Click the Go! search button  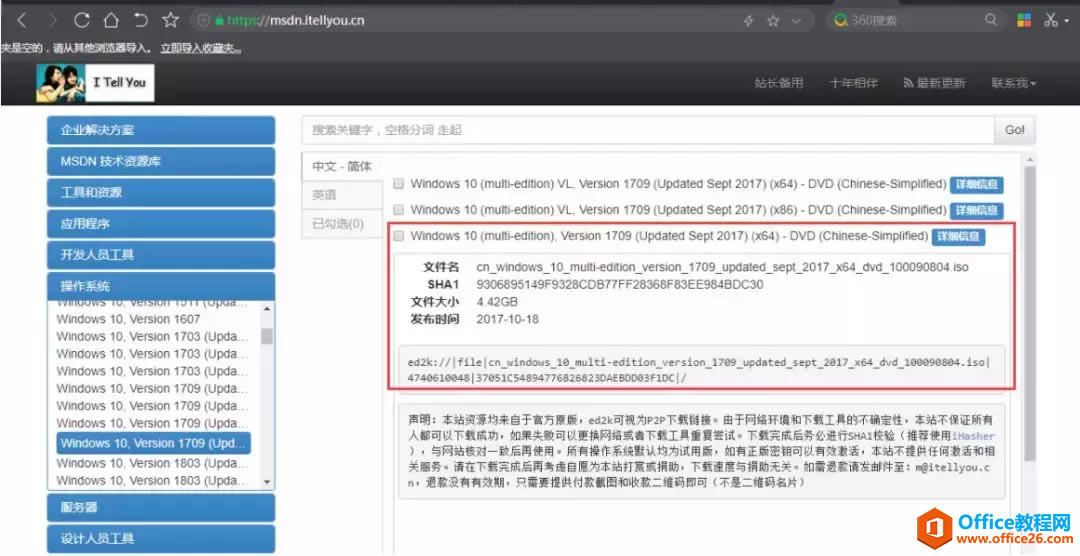coord(1015,130)
